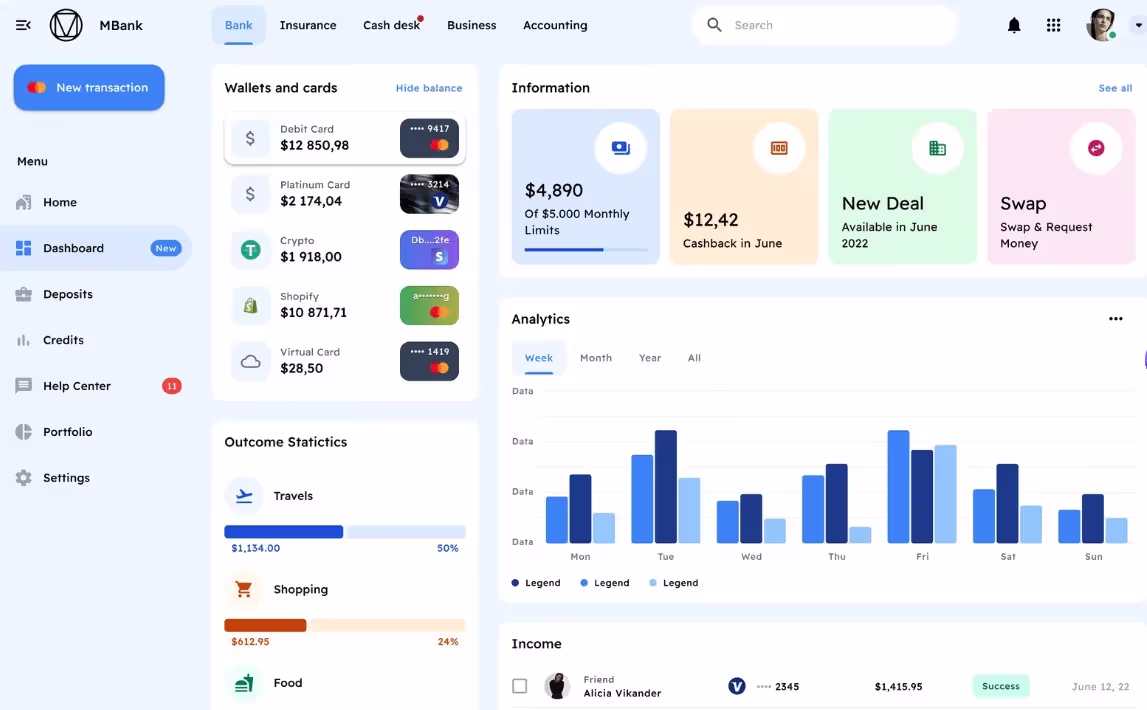The image size is (1147, 710).
Task: Switch Analytics to the Month tab
Action: tap(595, 358)
